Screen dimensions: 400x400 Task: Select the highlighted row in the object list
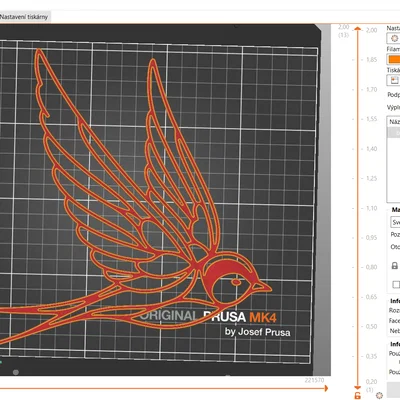[x=394, y=133]
